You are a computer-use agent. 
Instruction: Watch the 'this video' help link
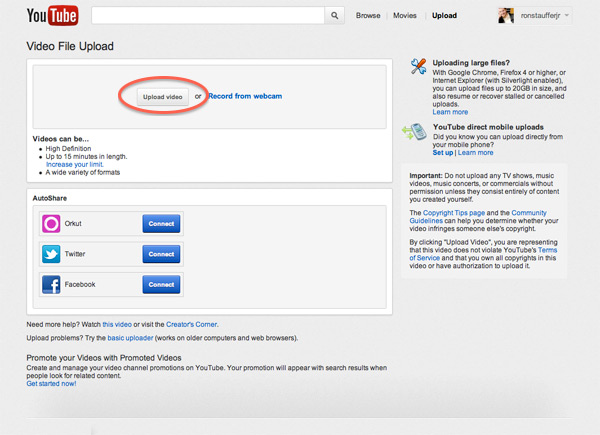tap(117, 324)
